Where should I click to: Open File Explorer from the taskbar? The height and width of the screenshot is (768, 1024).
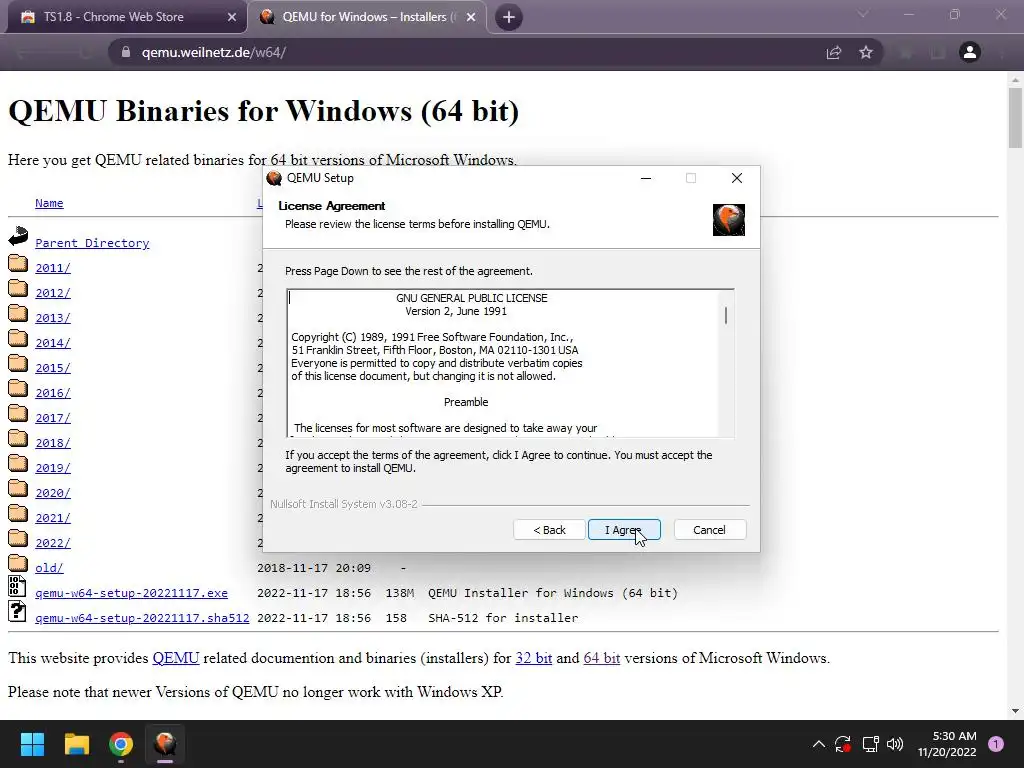[76, 744]
